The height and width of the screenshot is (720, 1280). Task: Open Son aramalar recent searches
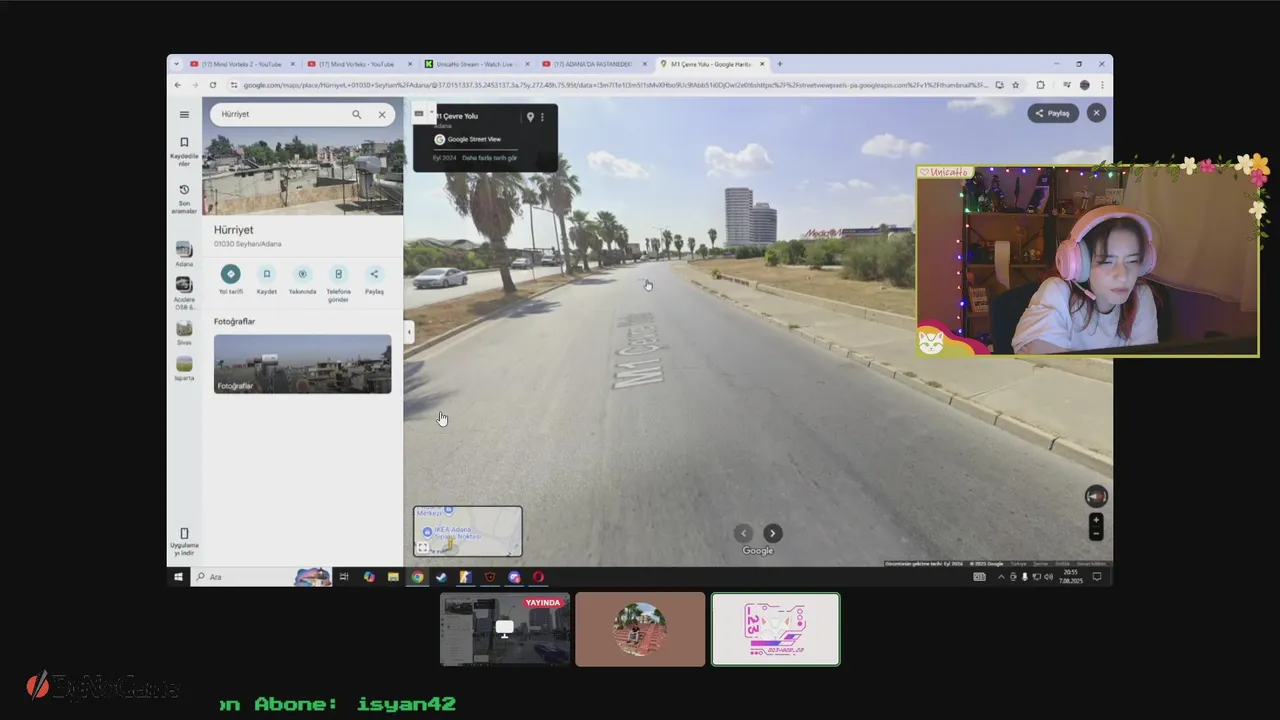click(184, 199)
